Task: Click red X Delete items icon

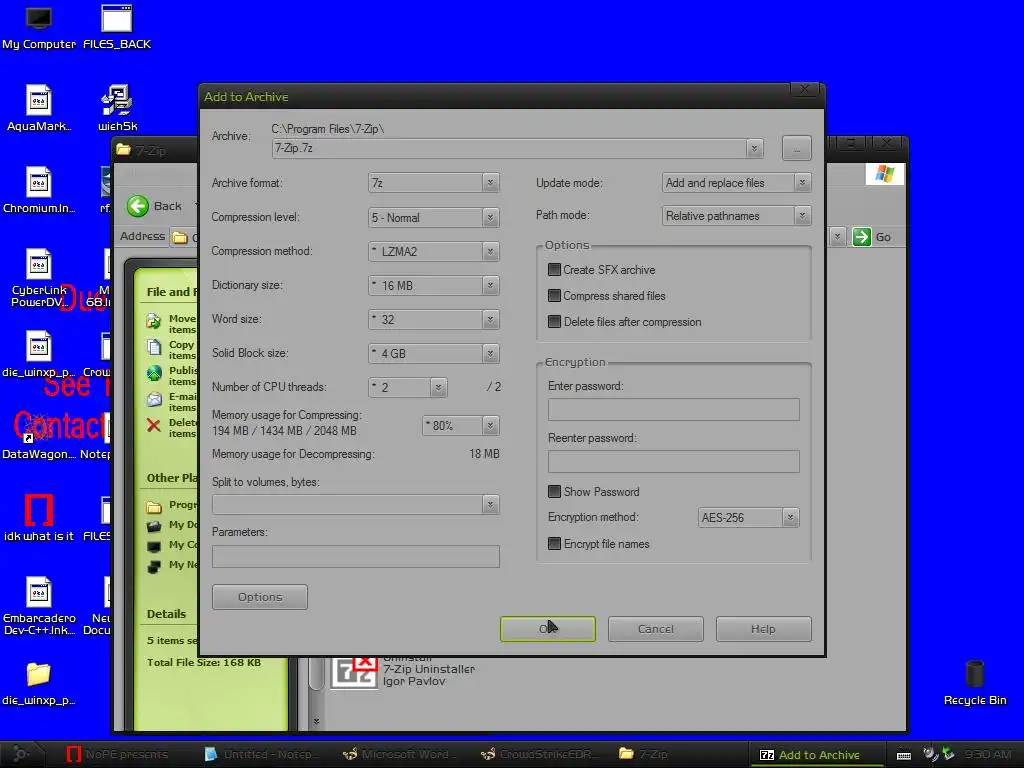Action: point(153,425)
